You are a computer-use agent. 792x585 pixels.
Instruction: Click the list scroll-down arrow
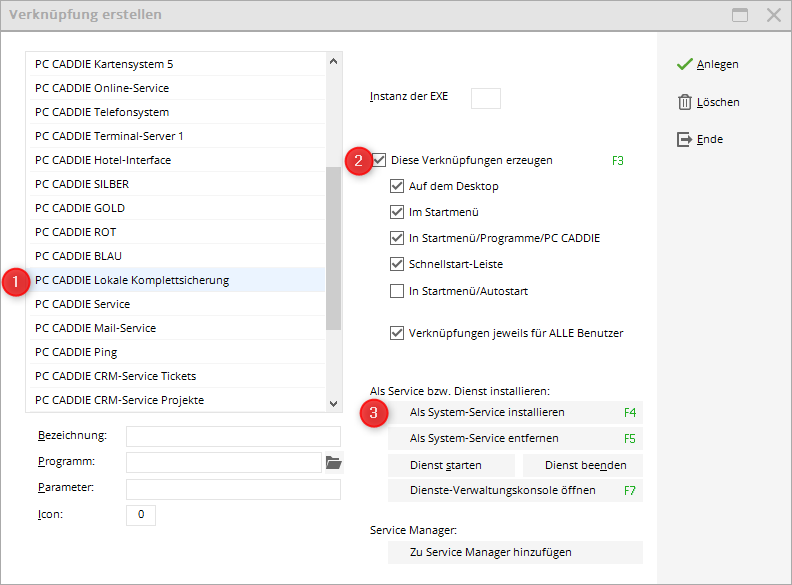pyautogui.click(x=333, y=404)
